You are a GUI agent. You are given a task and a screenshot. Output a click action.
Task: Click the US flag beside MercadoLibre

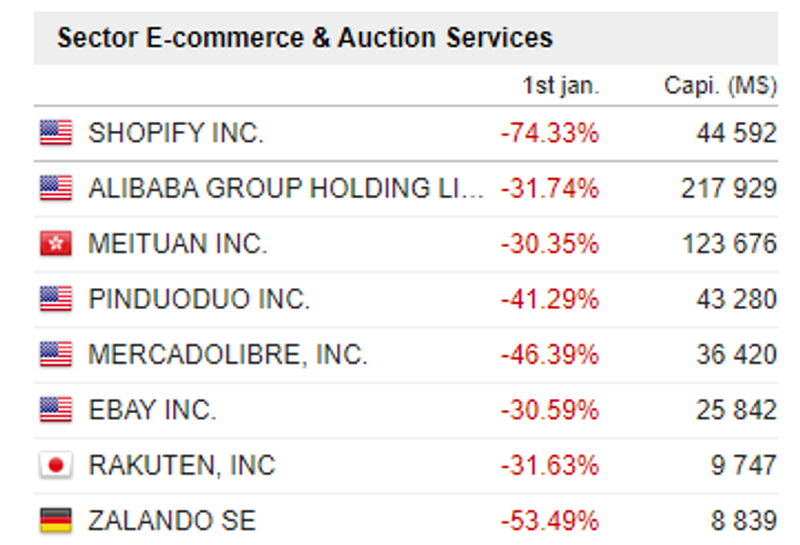pos(56,354)
